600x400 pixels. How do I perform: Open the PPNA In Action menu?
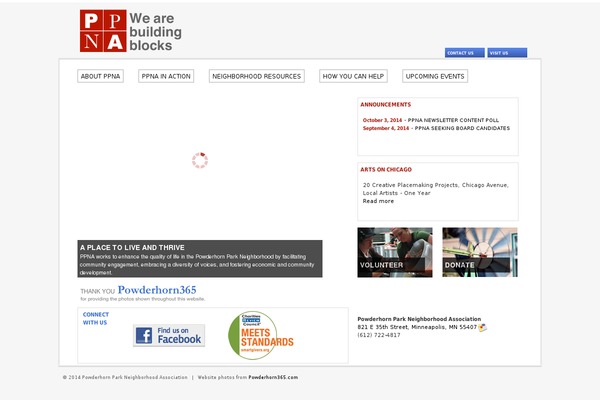coord(166,76)
